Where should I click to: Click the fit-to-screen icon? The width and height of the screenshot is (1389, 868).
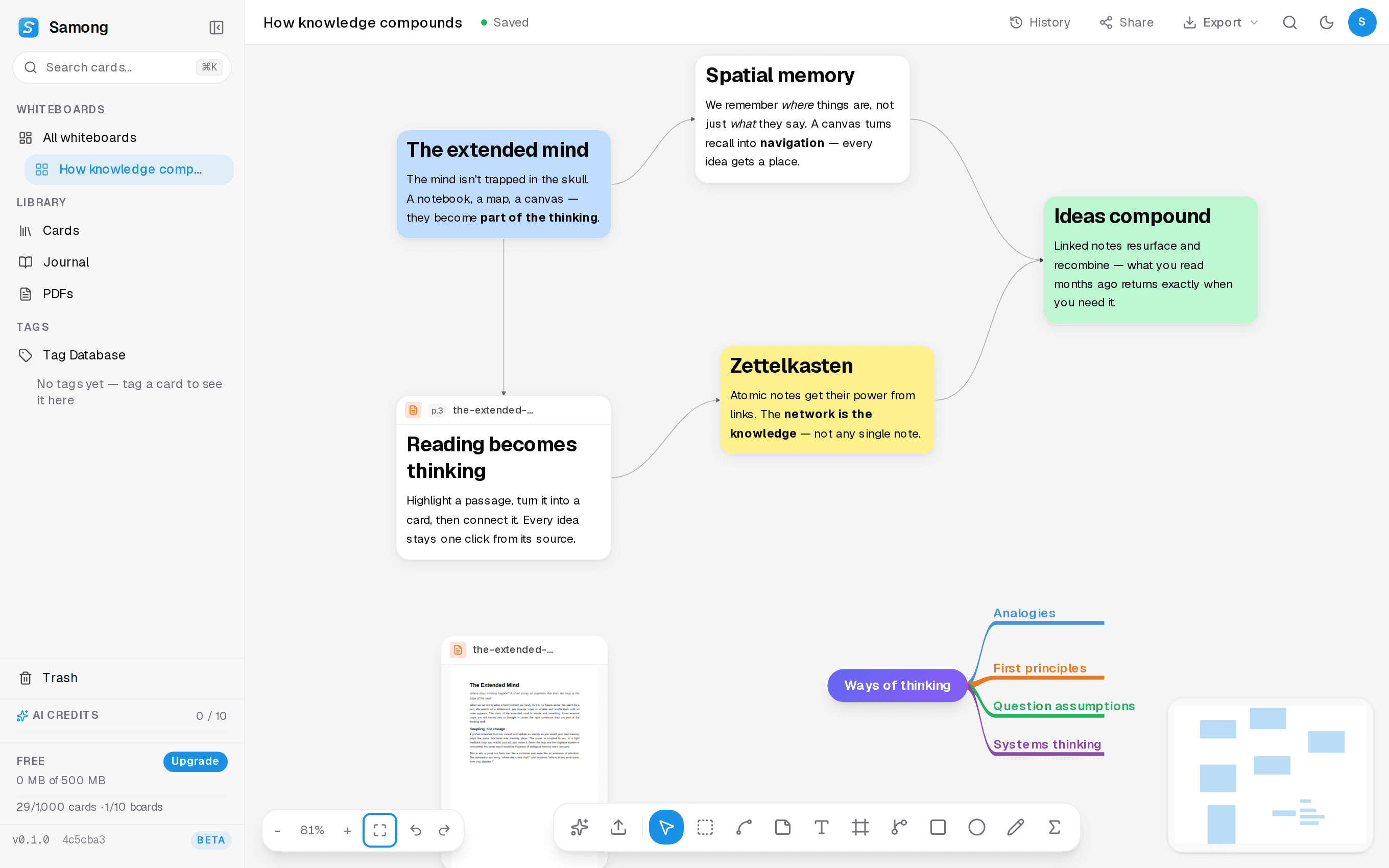(x=380, y=830)
